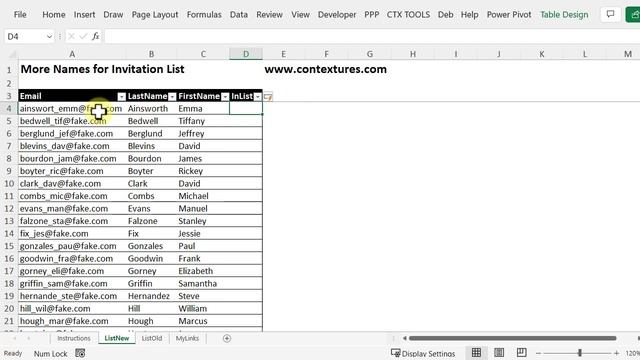Viewport: 640px width, 360px height.
Task: Open the File menu
Action: 20,15
